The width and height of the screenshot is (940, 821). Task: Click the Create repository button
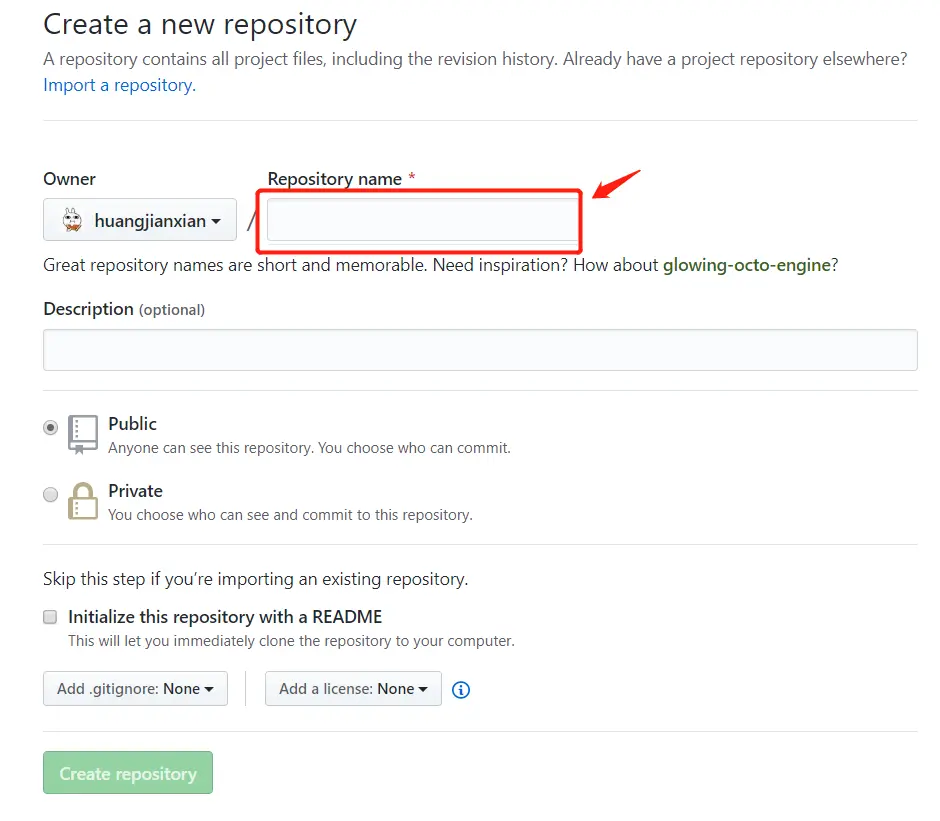(x=128, y=772)
